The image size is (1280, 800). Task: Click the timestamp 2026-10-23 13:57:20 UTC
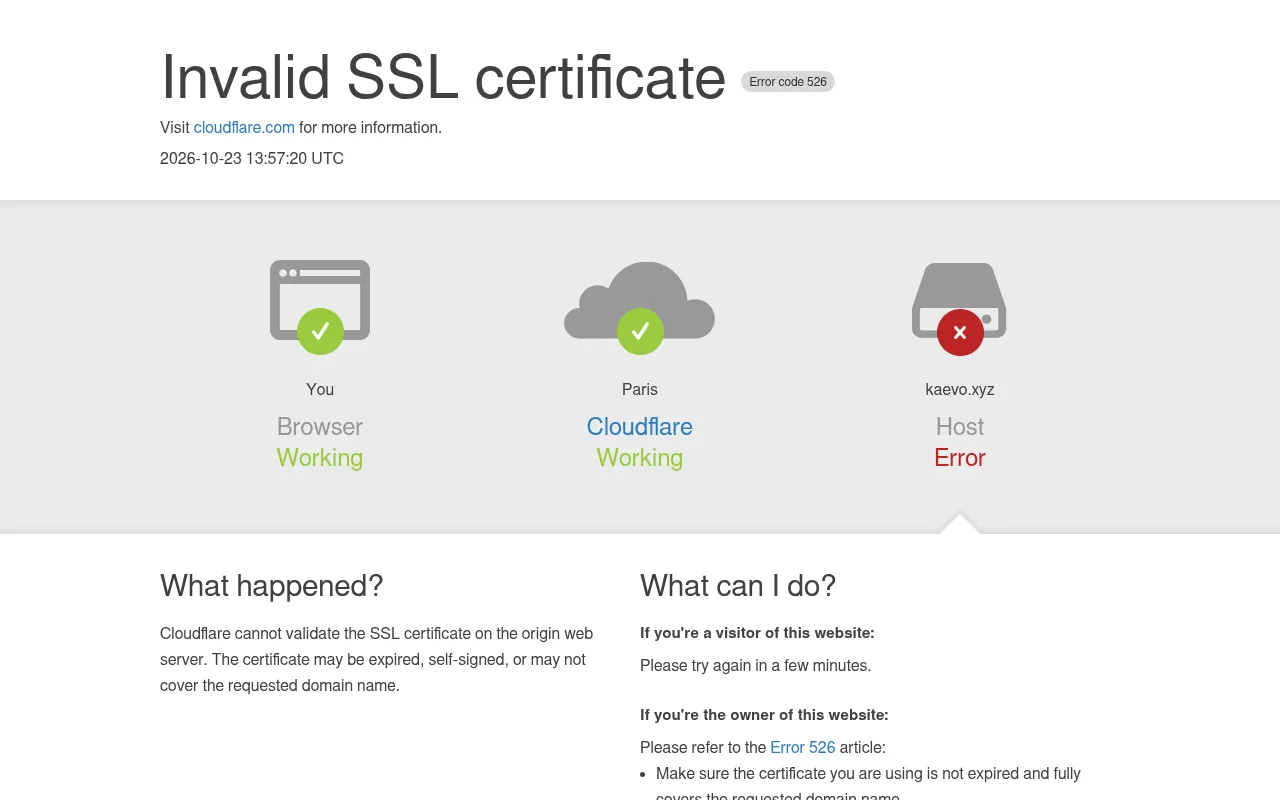[252, 158]
